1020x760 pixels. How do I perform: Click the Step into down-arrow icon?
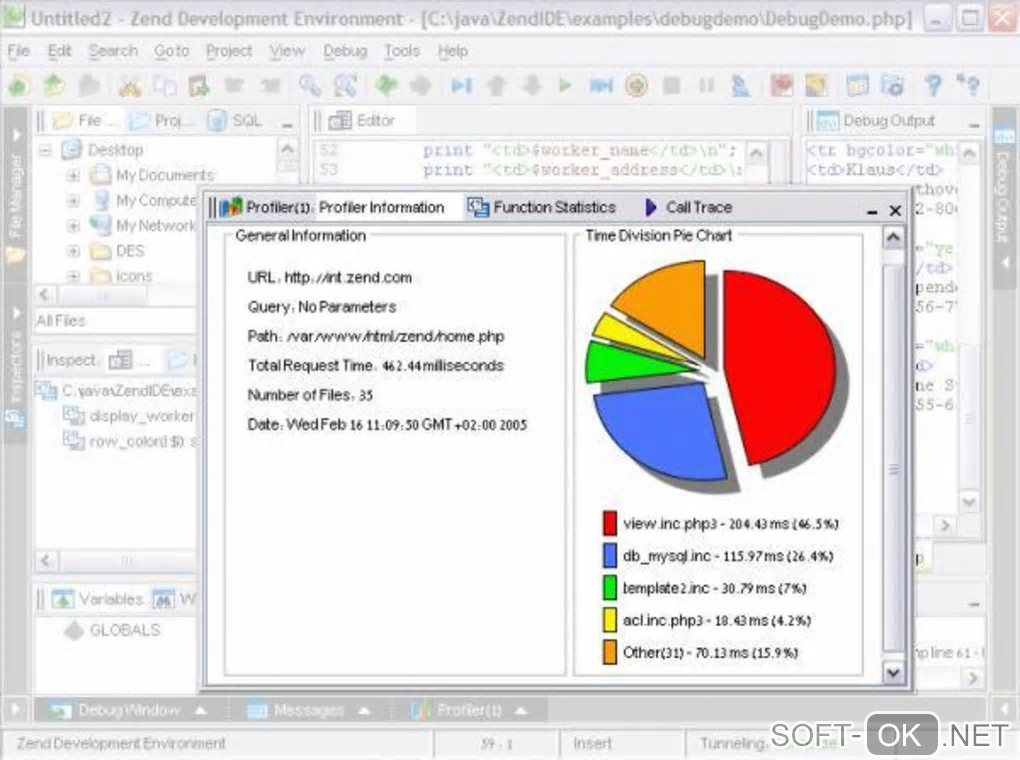pyautogui.click(x=532, y=85)
